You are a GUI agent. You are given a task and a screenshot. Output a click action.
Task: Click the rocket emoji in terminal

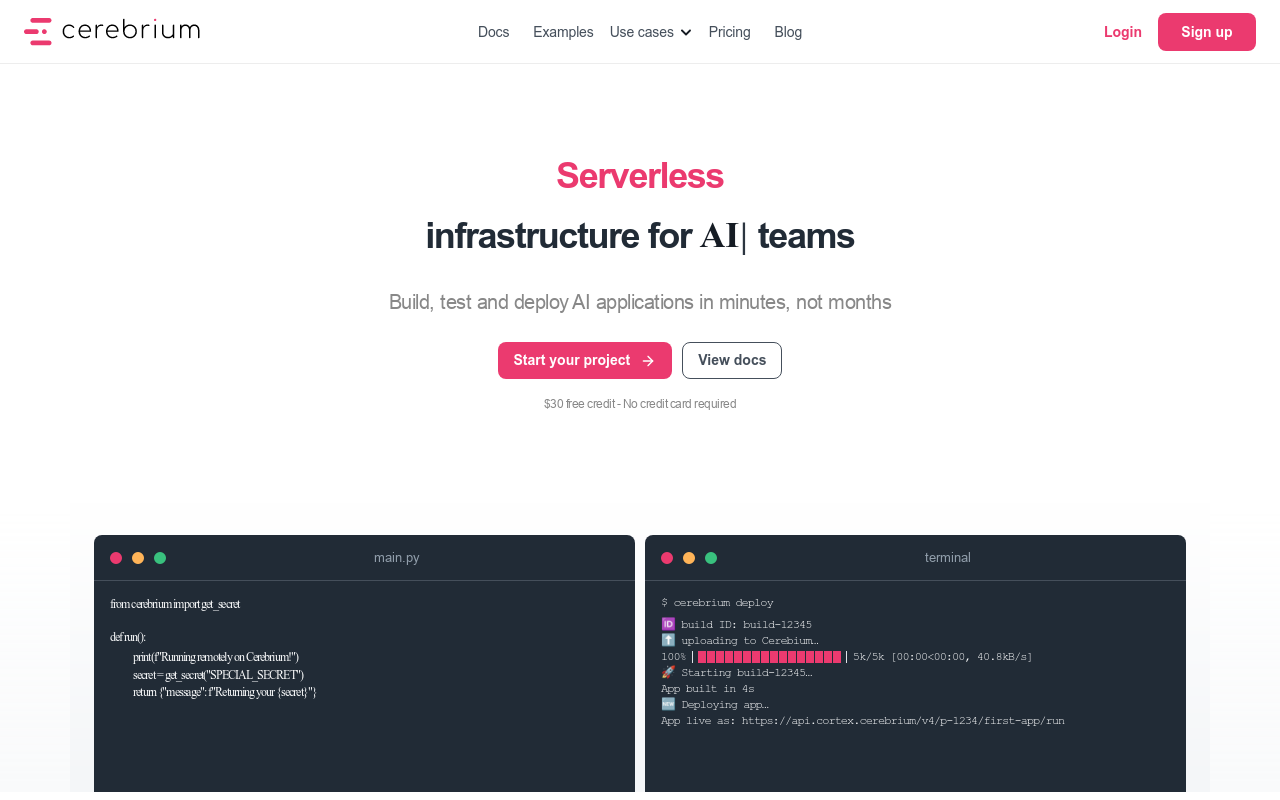click(x=668, y=672)
